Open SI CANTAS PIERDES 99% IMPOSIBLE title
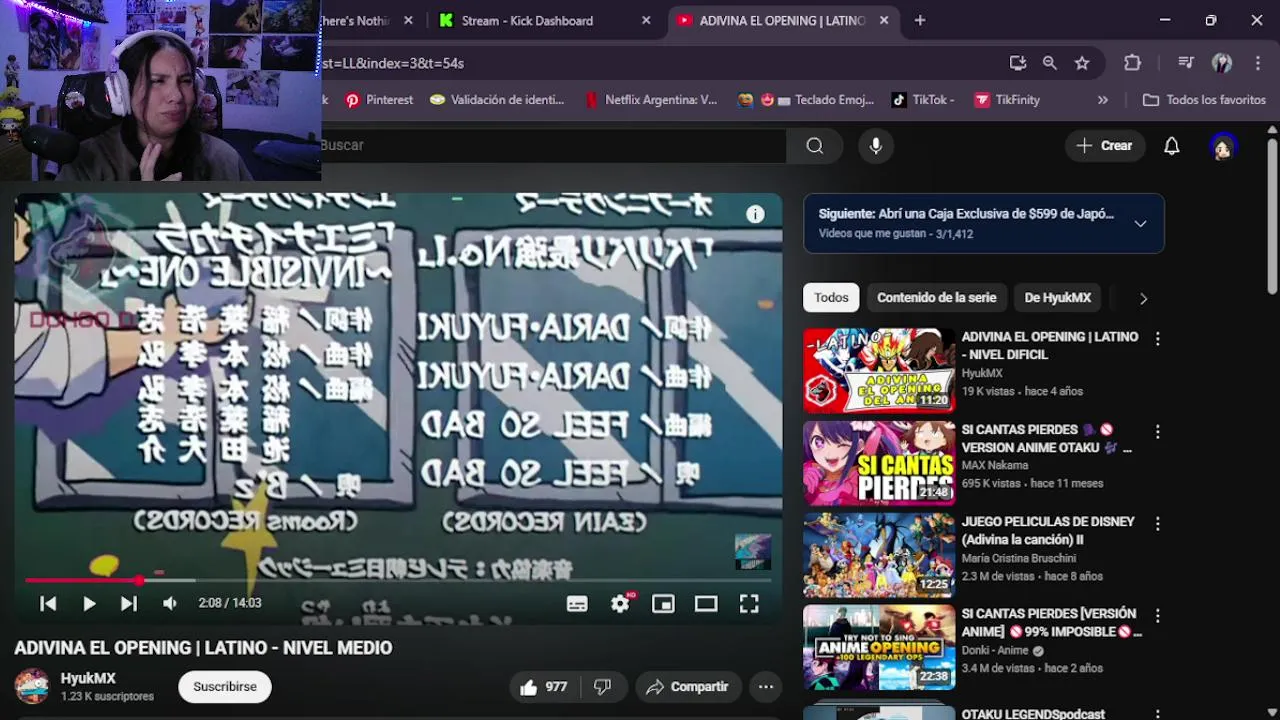Image resolution: width=1280 pixels, height=720 pixels. 1051,622
